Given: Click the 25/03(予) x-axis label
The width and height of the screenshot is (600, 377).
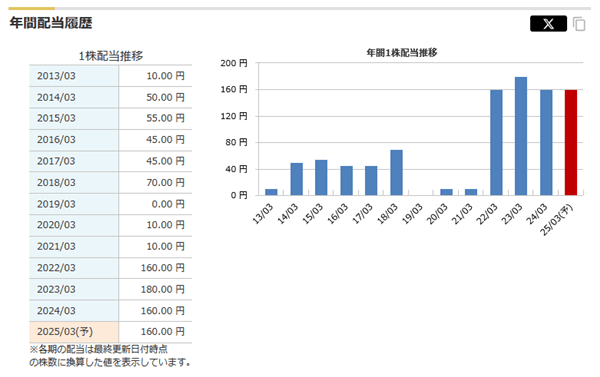Looking at the screenshot, I should tap(557, 220).
